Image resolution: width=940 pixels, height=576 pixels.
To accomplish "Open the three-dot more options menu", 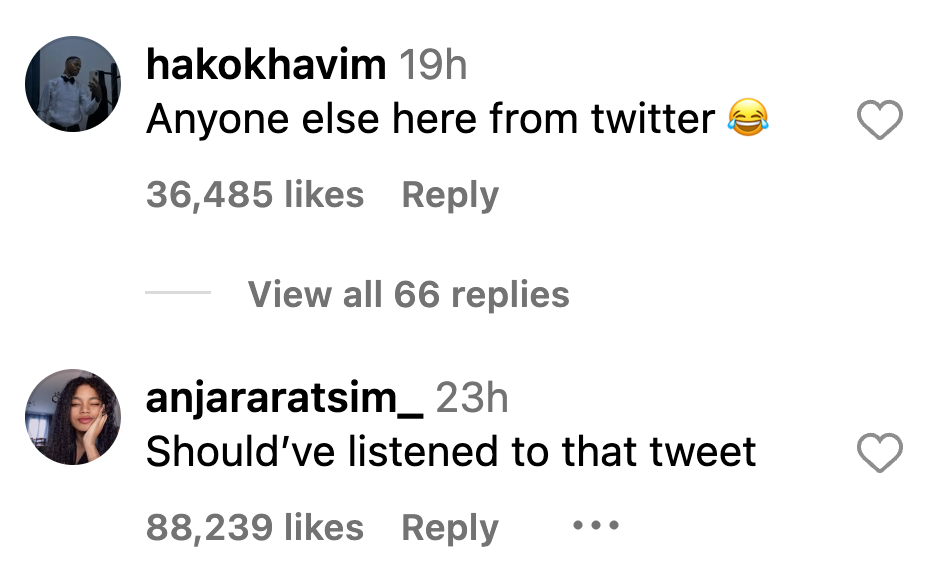I will pyautogui.click(x=595, y=525).
